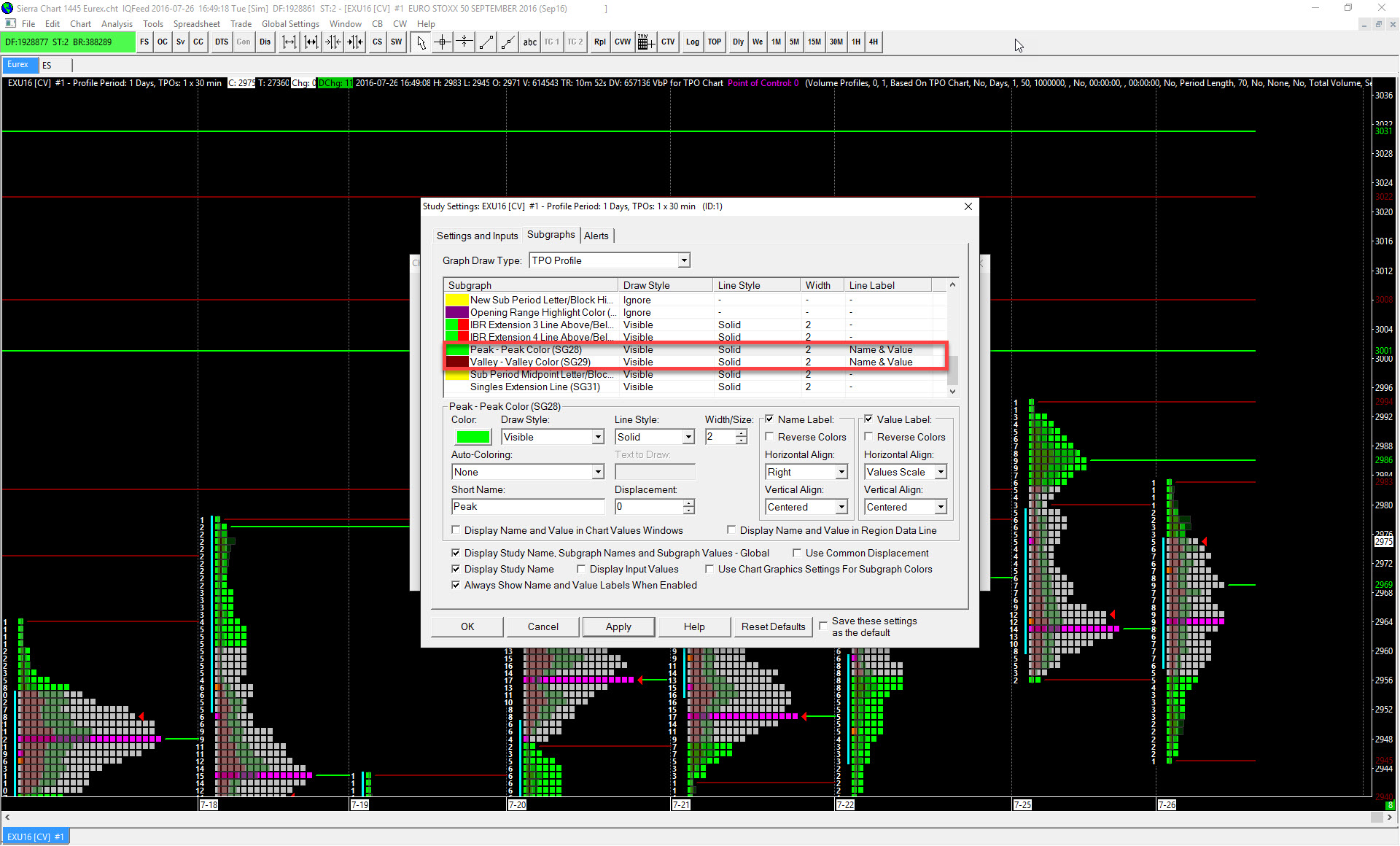Uncheck the Name Label checkbox
Image resolution: width=1400 pixels, height=846 pixels.
(x=769, y=419)
